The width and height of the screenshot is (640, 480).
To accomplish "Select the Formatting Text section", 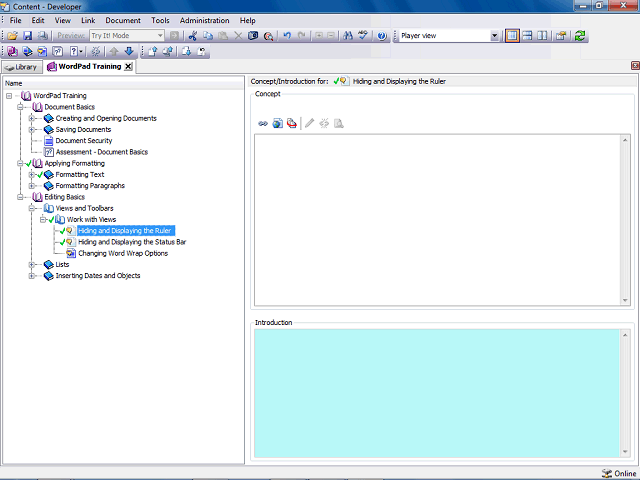I will (x=80, y=175).
